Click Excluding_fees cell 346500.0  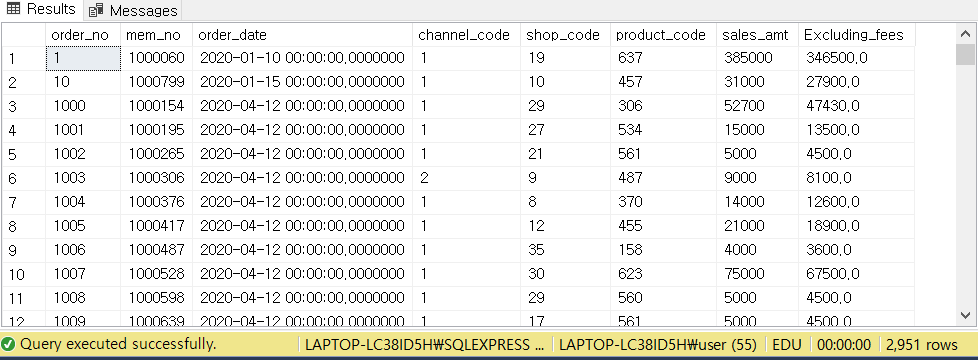pyautogui.click(x=856, y=59)
